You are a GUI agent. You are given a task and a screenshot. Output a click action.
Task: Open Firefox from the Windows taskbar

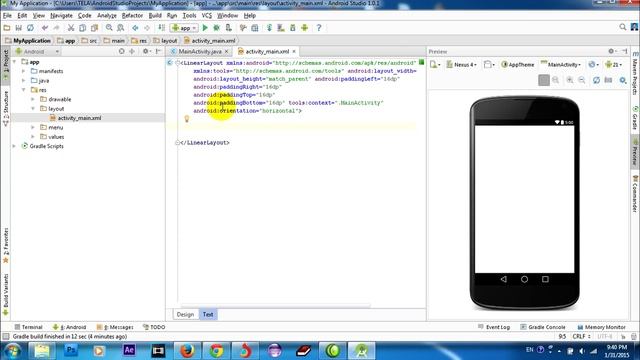click(x=187, y=351)
